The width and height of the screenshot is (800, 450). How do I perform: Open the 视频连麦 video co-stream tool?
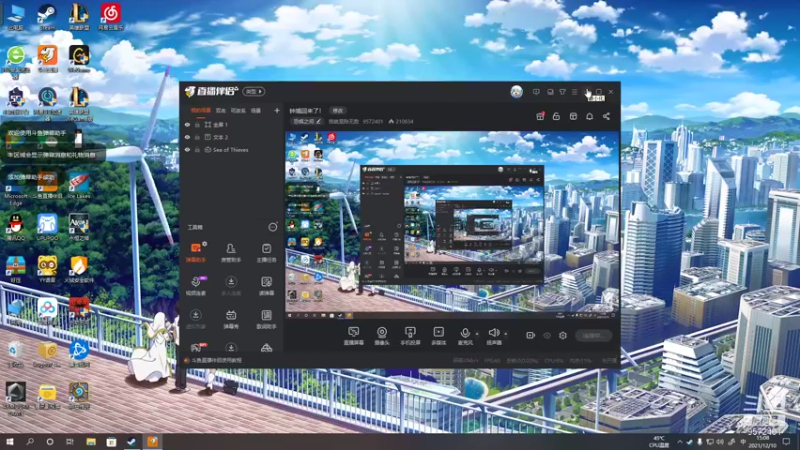[195, 286]
